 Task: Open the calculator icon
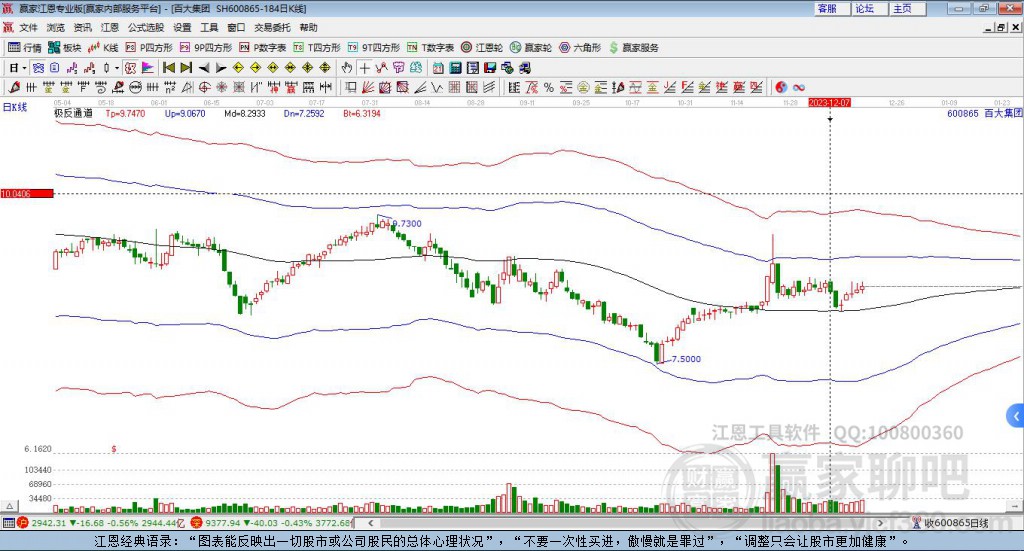click(x=455, y=68)
